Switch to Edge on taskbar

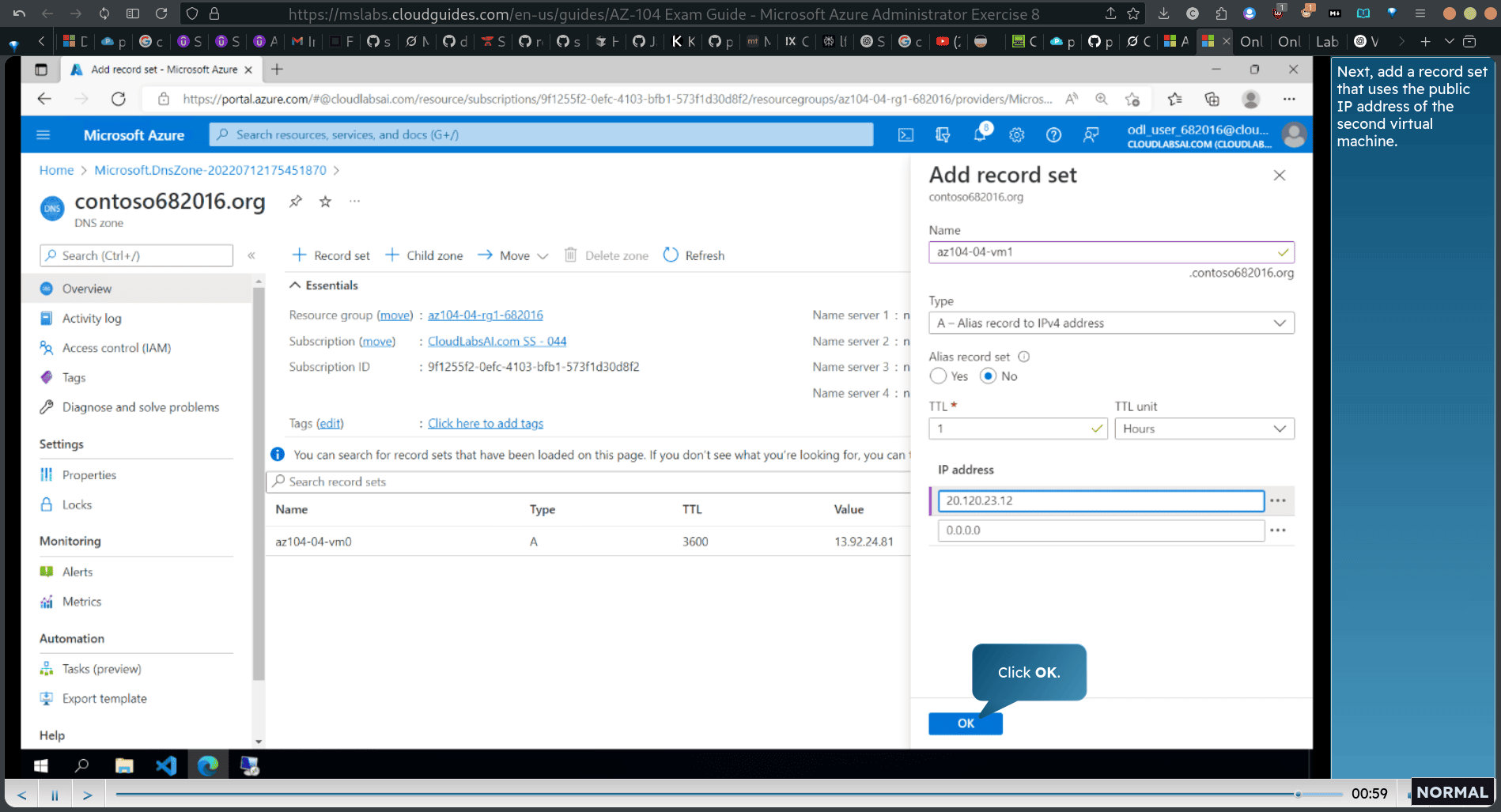pyautogui.click(x=208, y=765)
